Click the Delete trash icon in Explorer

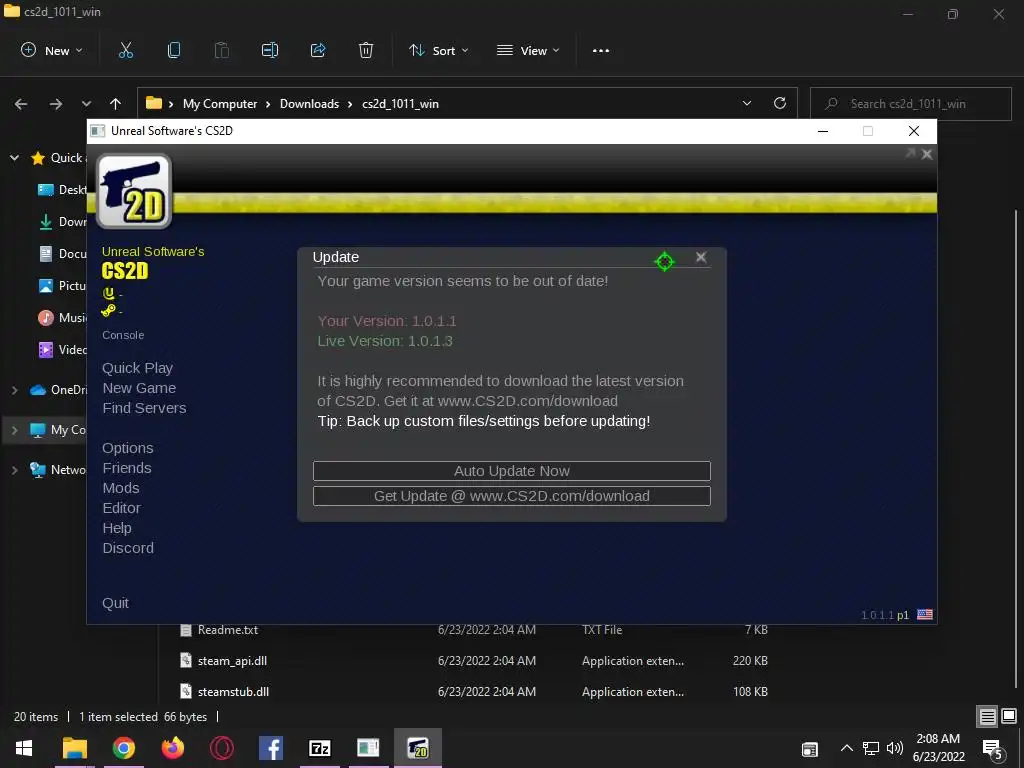[366, 50]
